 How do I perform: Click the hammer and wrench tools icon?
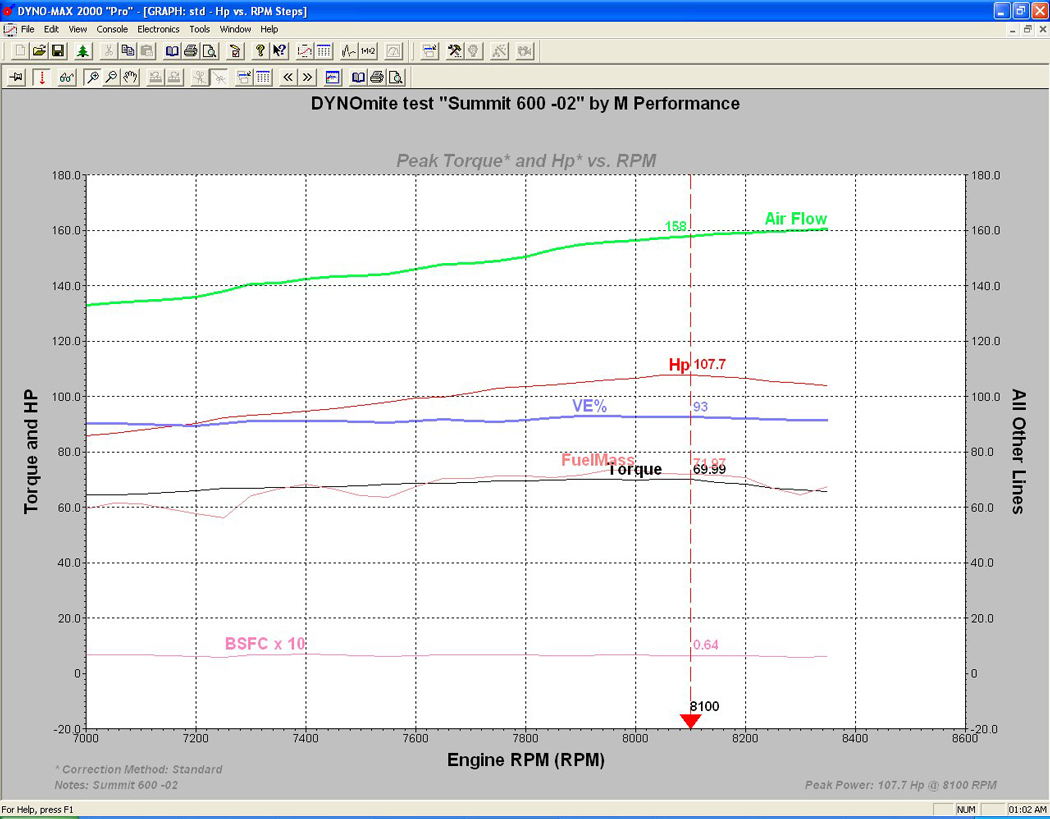click(x=455, y=51)
